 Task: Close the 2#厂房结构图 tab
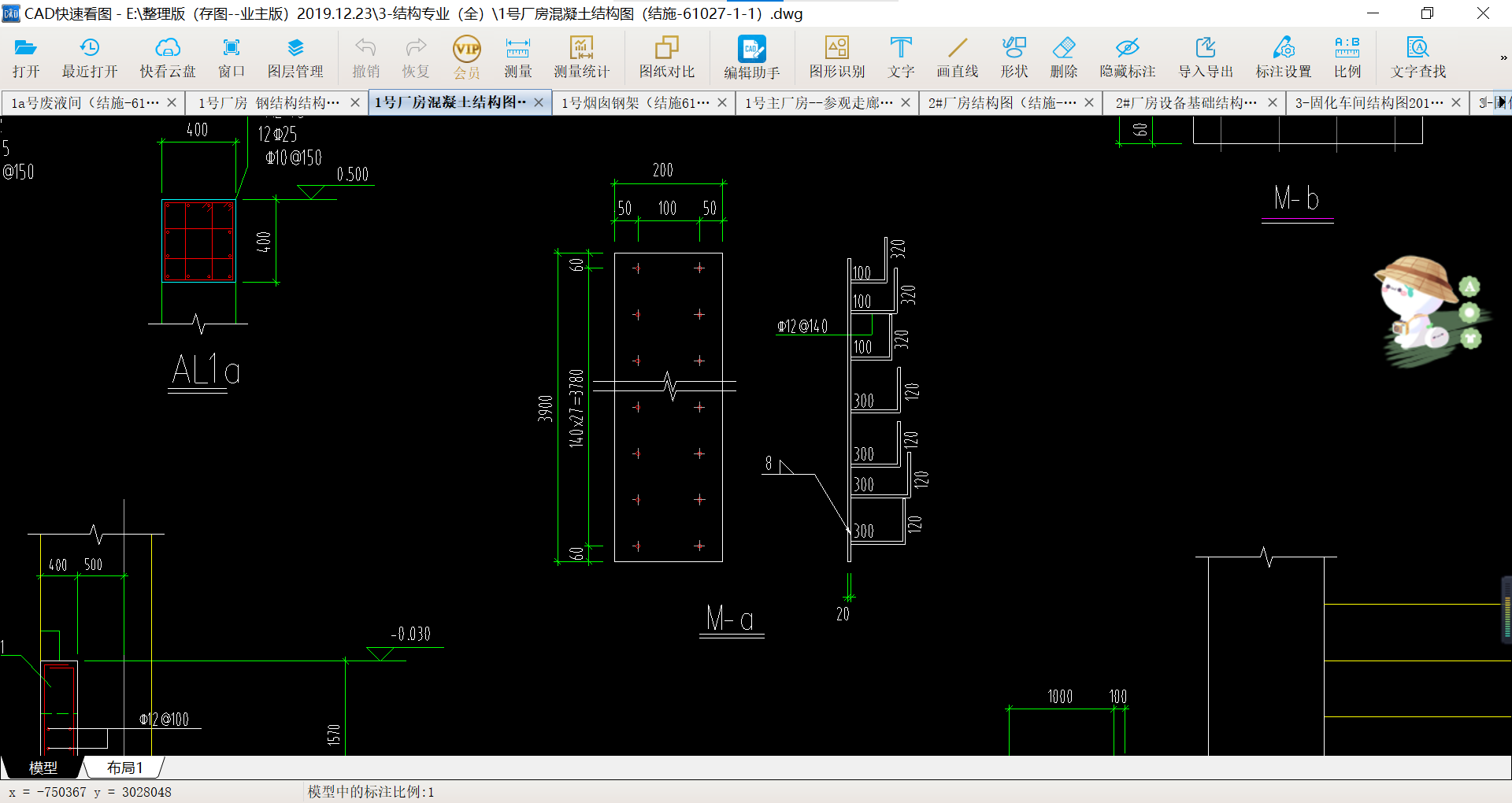click(1089, 102)
